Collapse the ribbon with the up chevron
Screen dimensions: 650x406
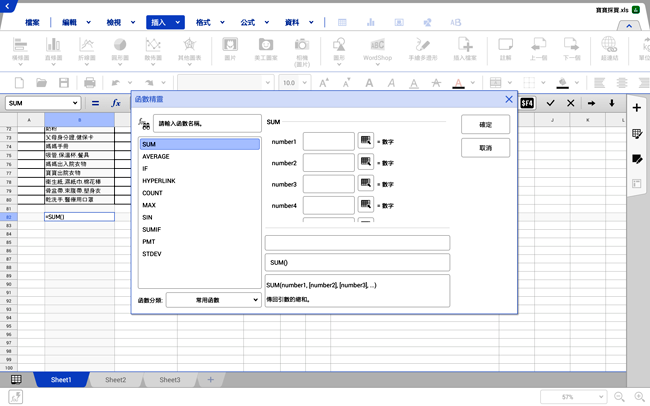tap(629, 26)
